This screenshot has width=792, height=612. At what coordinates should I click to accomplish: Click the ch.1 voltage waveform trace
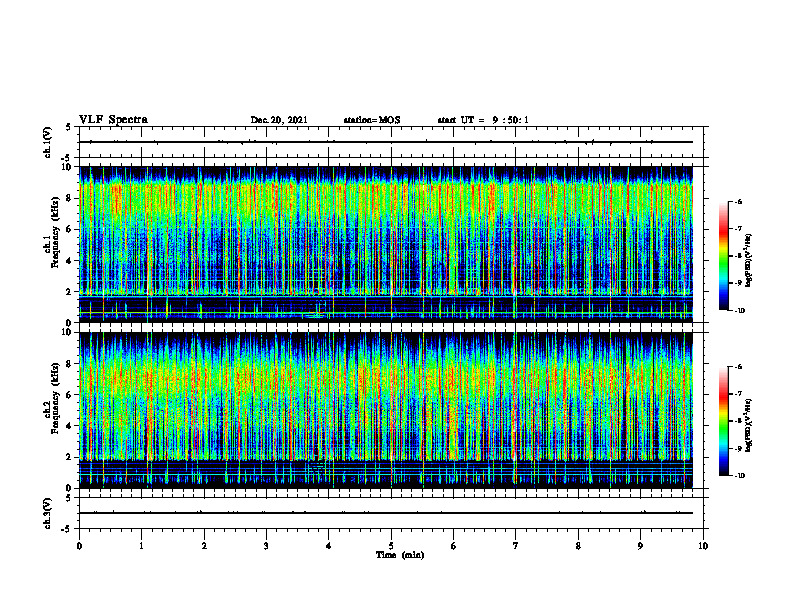pyautogui.click(x=386, y=142)
